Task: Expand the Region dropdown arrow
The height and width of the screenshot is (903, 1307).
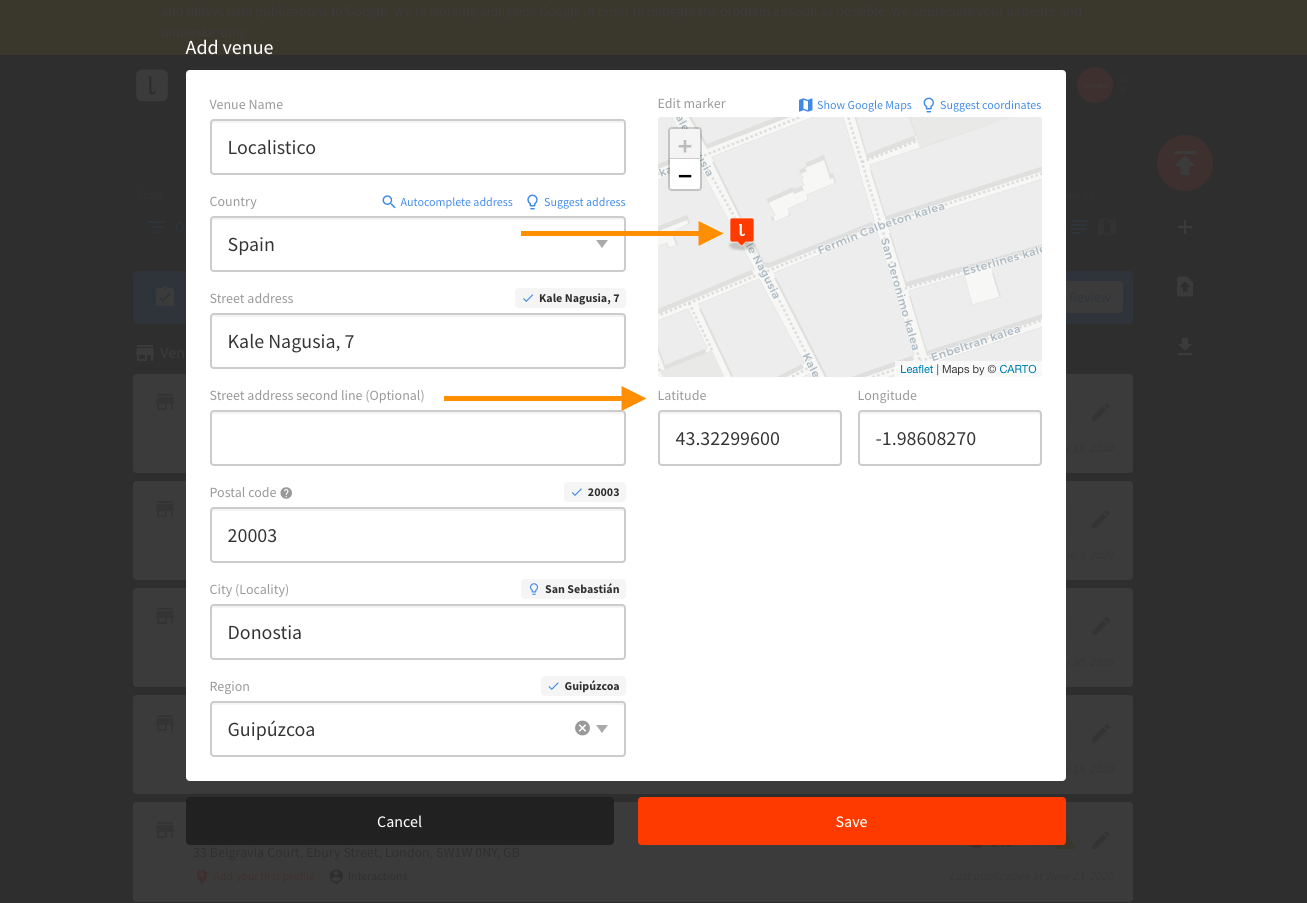Action: (602, 729)
